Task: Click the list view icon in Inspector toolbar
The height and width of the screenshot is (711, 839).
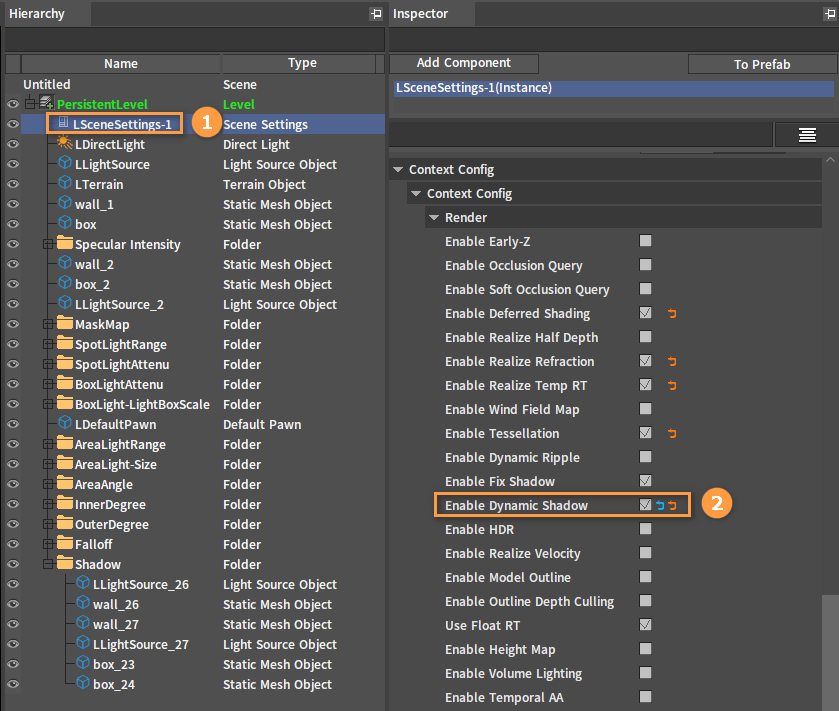Action: pos(807,135)
